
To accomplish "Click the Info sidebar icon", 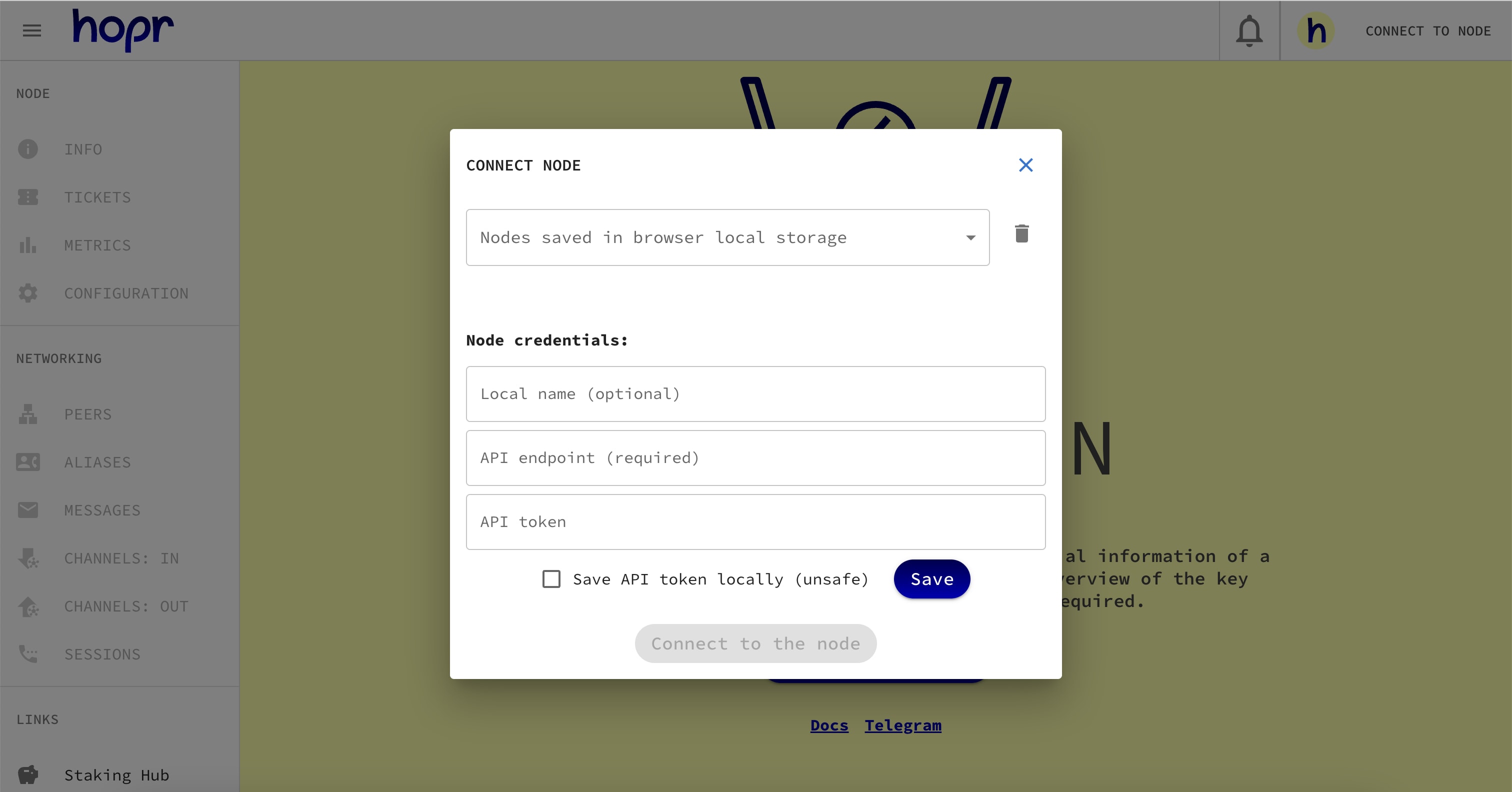I will coord(27,149).
